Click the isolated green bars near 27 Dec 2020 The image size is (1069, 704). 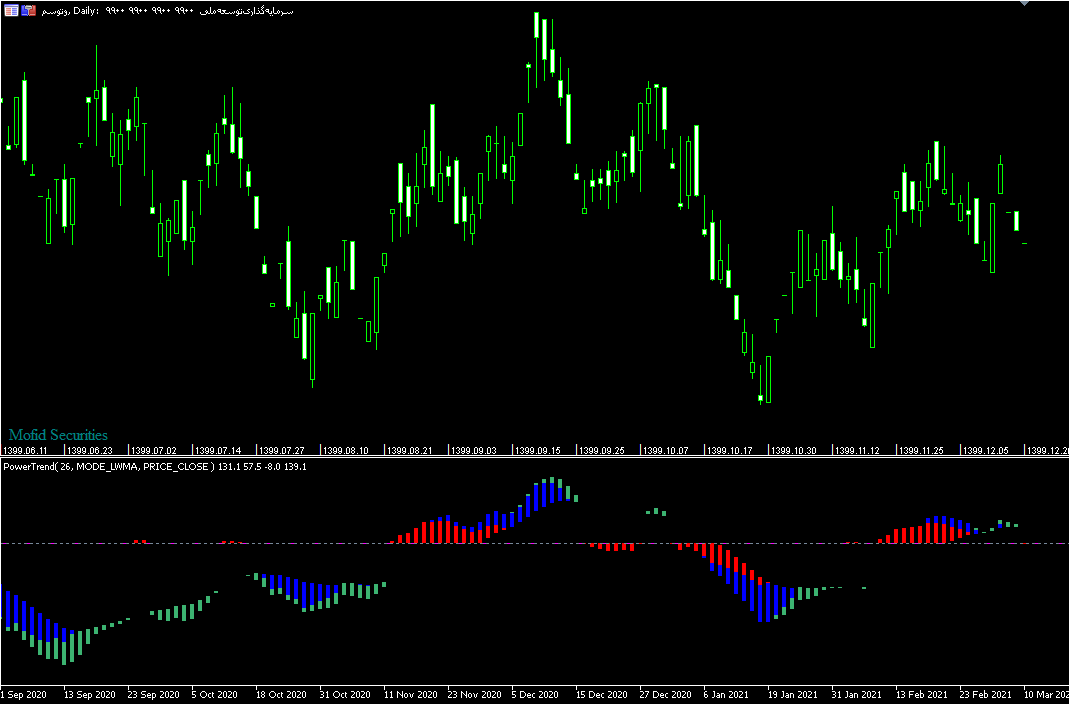coord(655,512)
